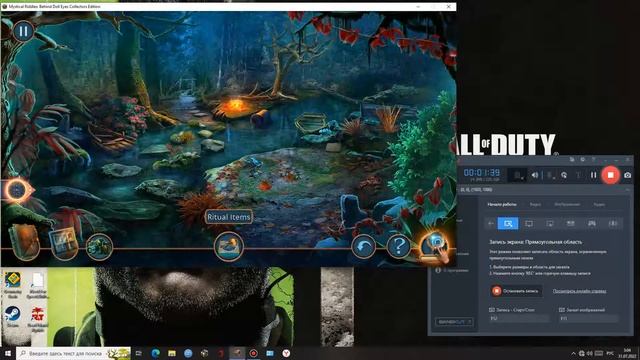Open the journal book in the game inventory bar
The height and width of the screenshot is (360, 640).
(x=26, y=242)
